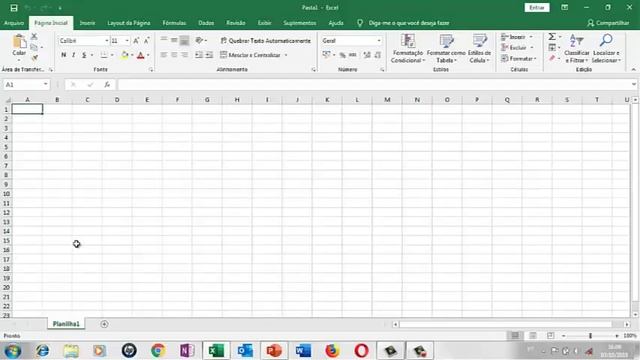Click the Increase Decimal icon

click(x=367, y=55)
